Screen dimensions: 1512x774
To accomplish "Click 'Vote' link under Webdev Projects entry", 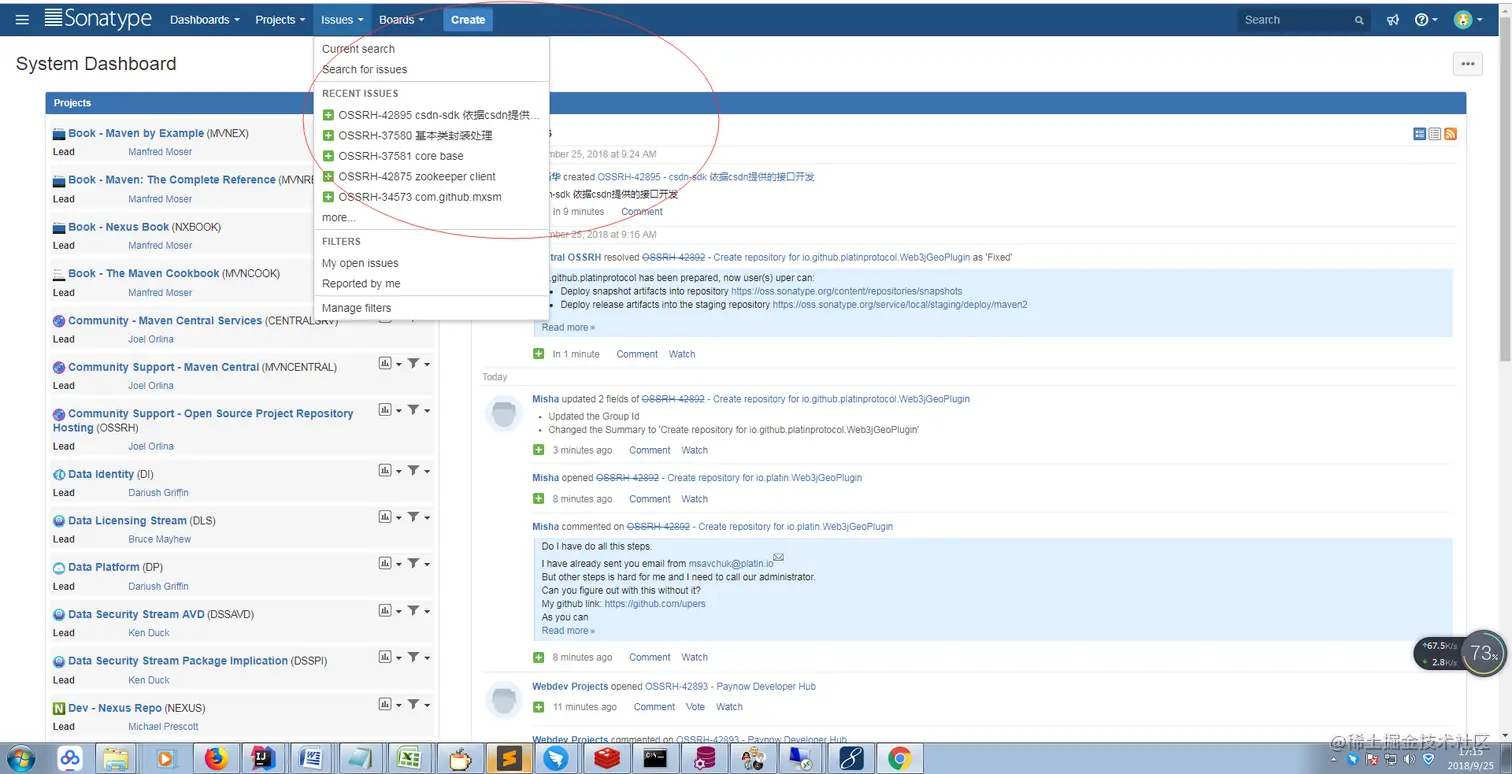I will (x=695, y=707).
